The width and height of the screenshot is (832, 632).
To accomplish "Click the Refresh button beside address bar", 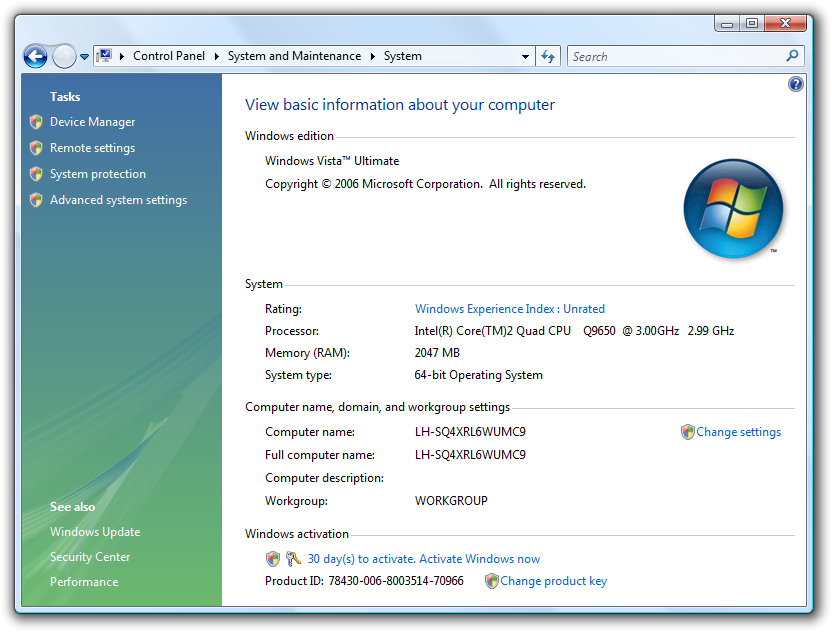I will pos(548,56).
